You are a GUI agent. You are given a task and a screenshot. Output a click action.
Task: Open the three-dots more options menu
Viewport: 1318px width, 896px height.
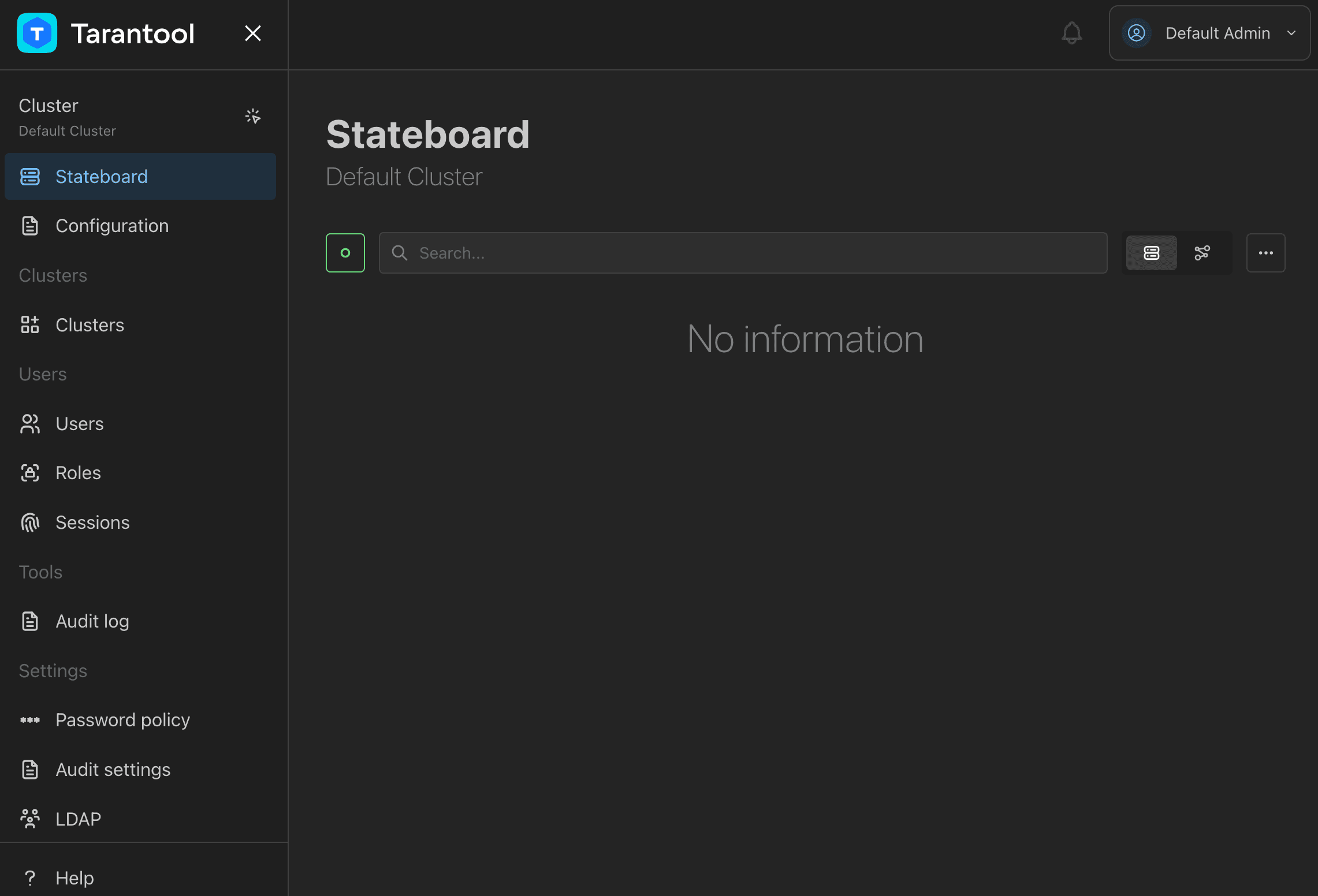[1265, 253]
